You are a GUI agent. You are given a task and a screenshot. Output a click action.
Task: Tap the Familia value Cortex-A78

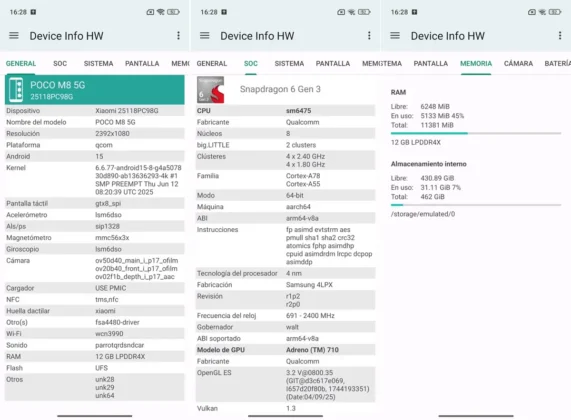tap(303, 176)
